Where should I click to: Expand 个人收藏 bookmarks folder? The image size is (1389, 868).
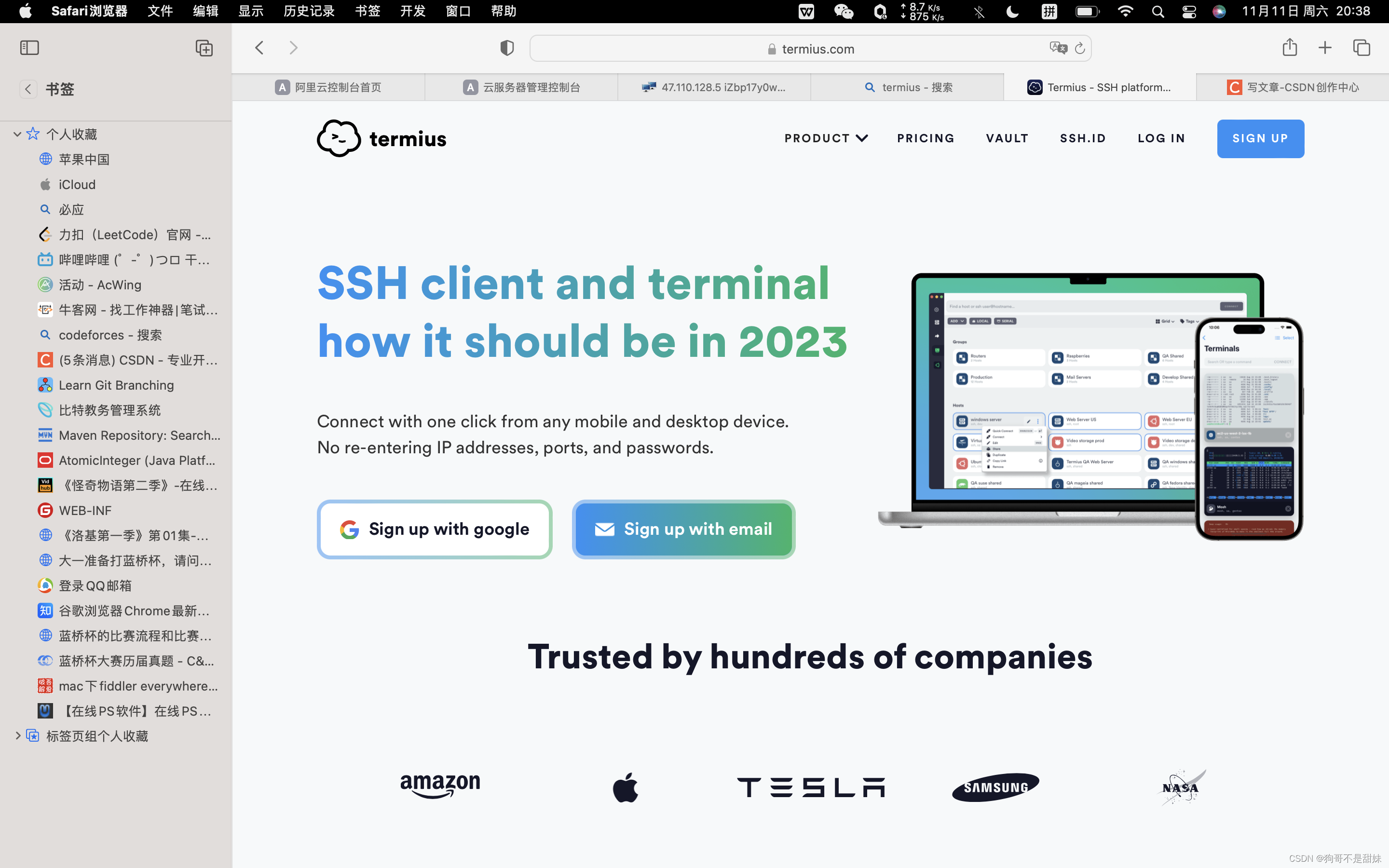pos(18,133)
